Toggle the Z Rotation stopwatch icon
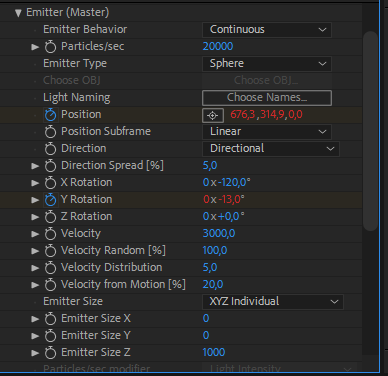The height and width of the screenshot is (376, 388). pyautogui.click(x=50, y=217)
